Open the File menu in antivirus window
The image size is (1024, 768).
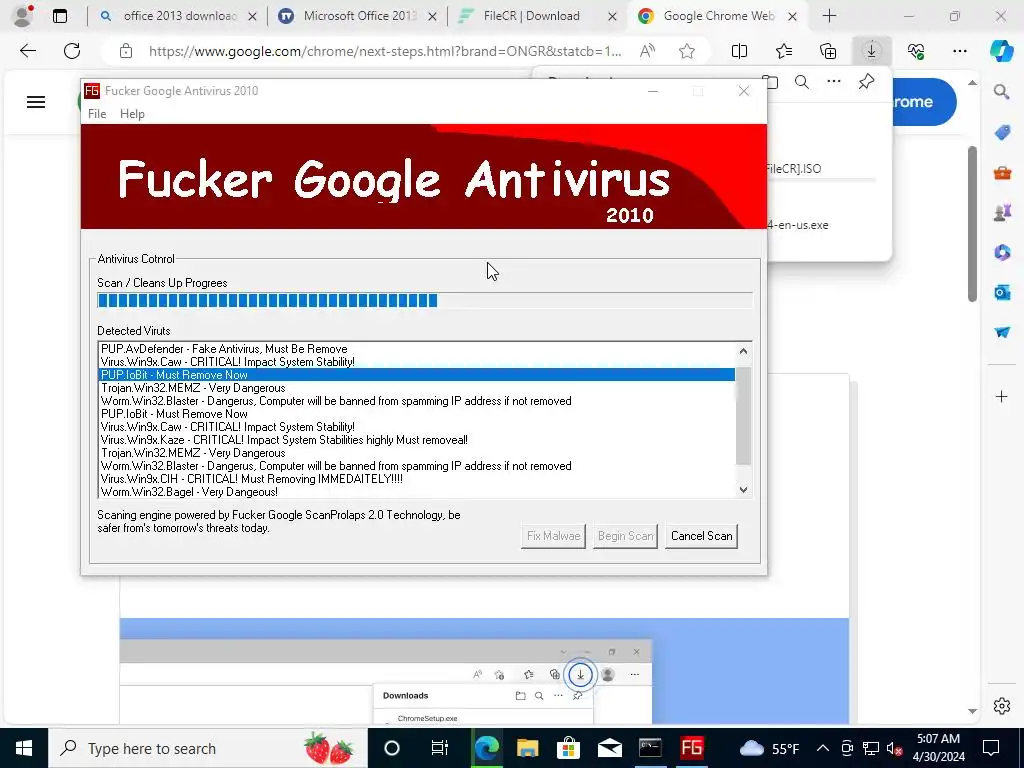tap(97, 114)
